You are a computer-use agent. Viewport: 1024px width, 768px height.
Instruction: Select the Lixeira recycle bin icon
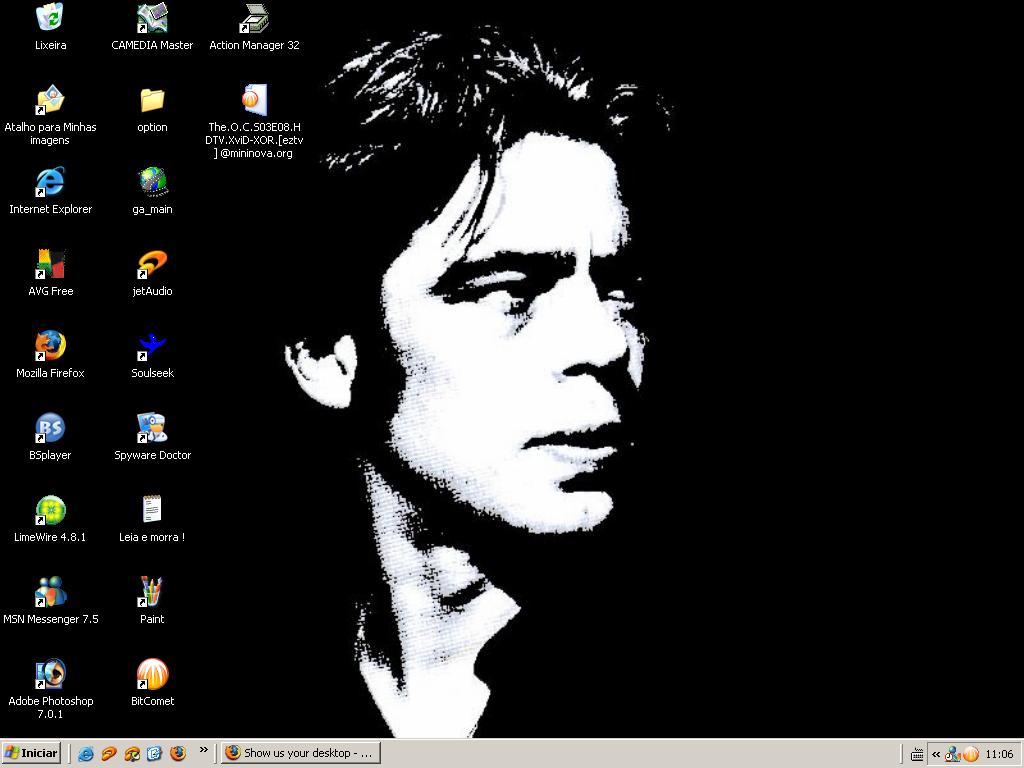(50, 18)
